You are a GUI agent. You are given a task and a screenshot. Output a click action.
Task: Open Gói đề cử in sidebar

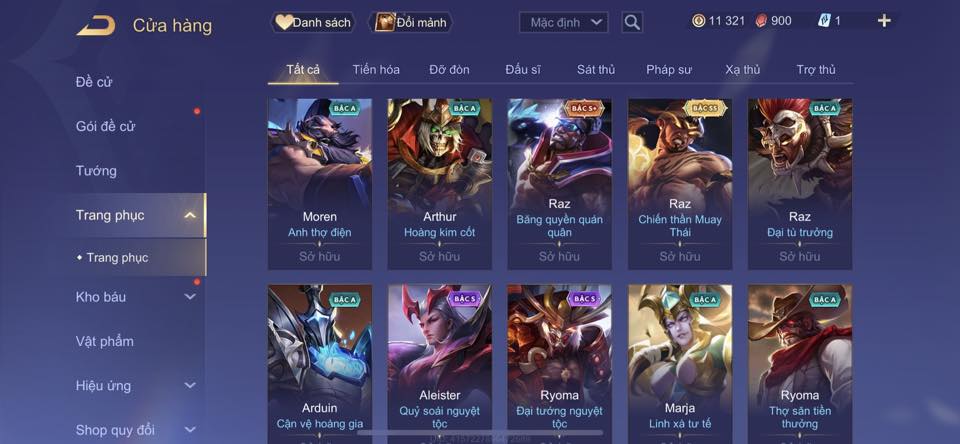click(105, 126)
